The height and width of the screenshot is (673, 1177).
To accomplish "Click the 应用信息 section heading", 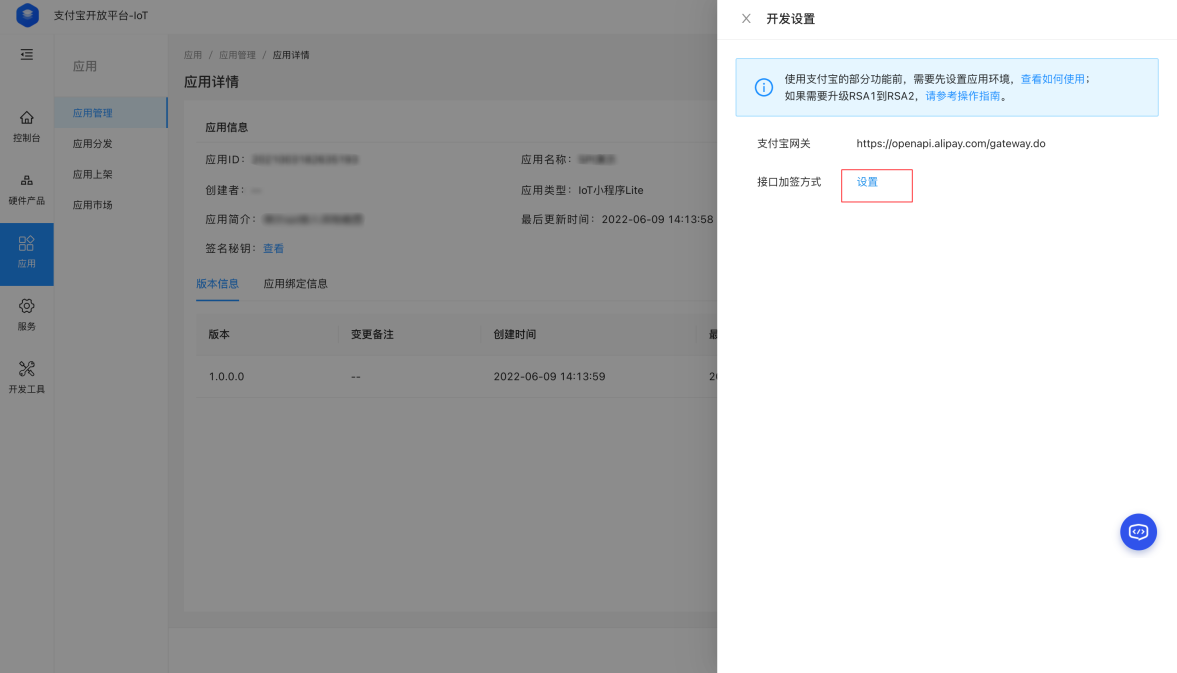I will click(x=227, y=128).
